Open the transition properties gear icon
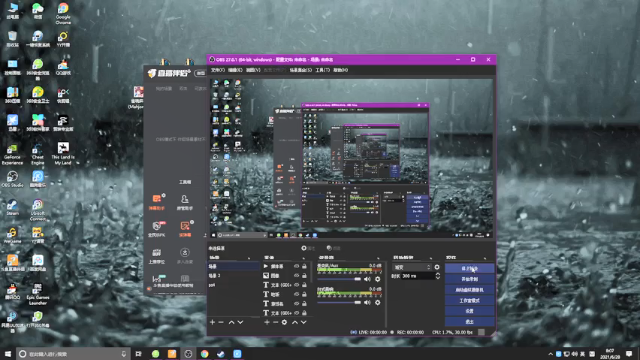640x360 pixels. point(437,267)
